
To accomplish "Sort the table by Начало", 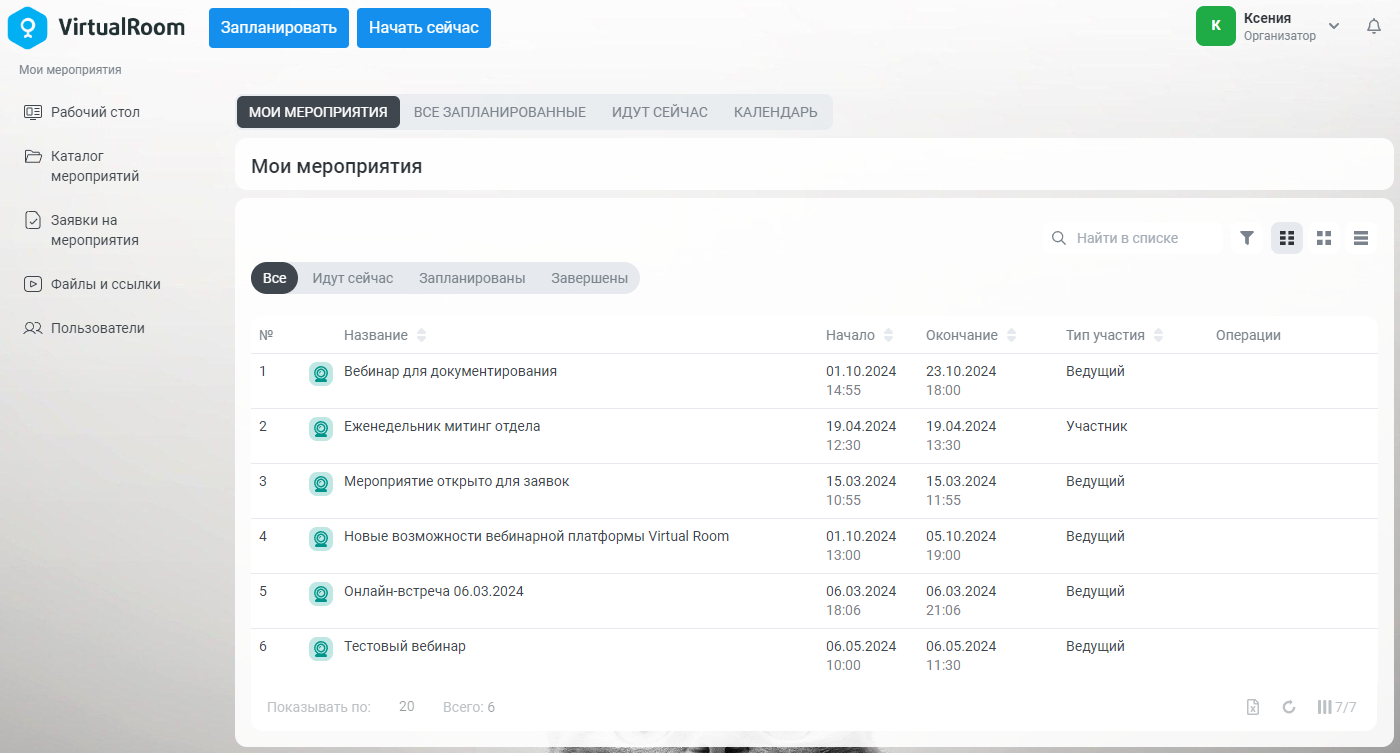I will pyautogui.click(x=888, y=335).
